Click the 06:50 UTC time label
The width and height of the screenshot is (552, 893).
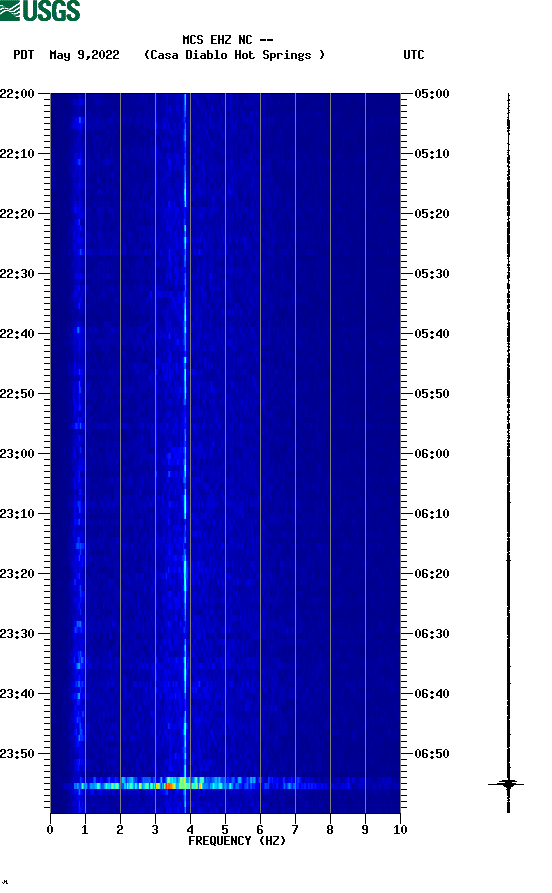[x=432, y=753]
